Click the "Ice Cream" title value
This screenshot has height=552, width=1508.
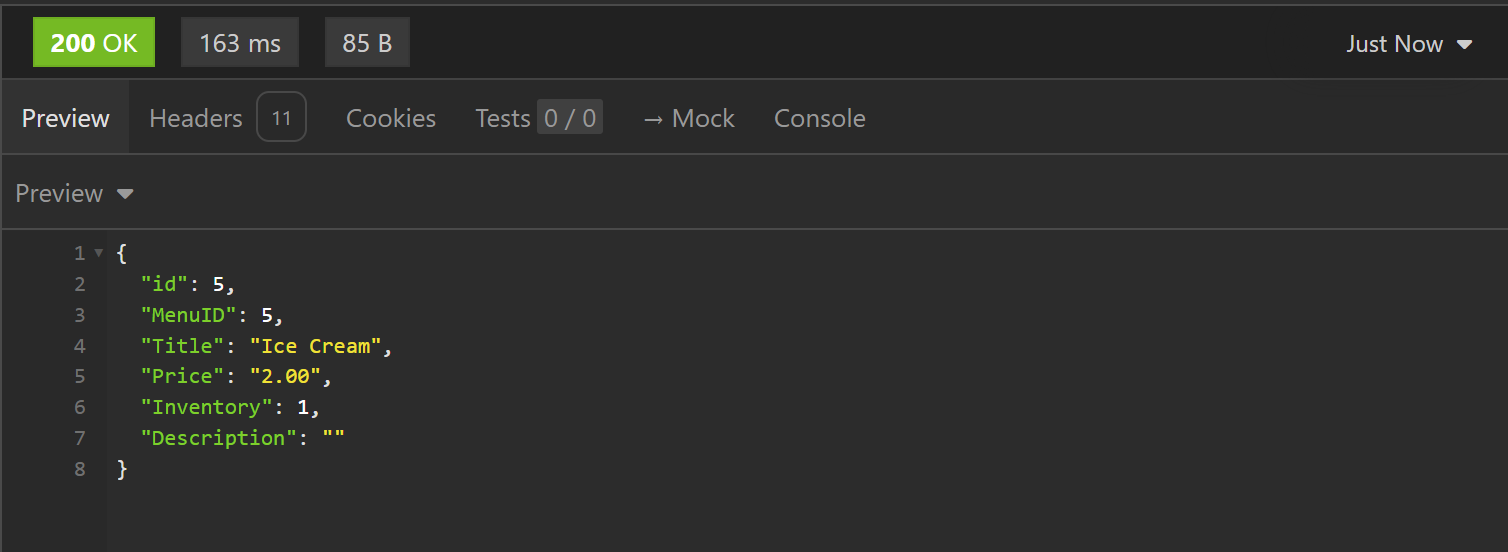tap(316, 346)
